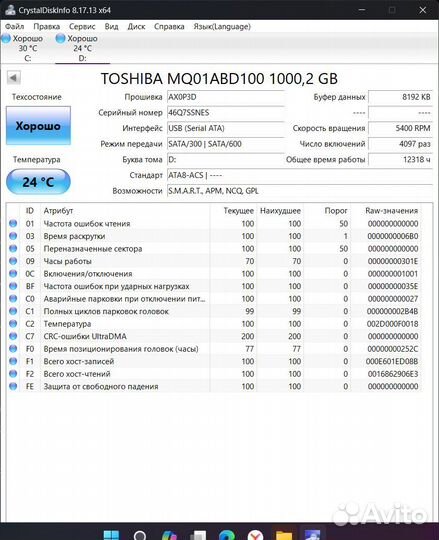Open the Windows Start menu
The width and height of the screenshot is (439, 540).
click(111, 535)
